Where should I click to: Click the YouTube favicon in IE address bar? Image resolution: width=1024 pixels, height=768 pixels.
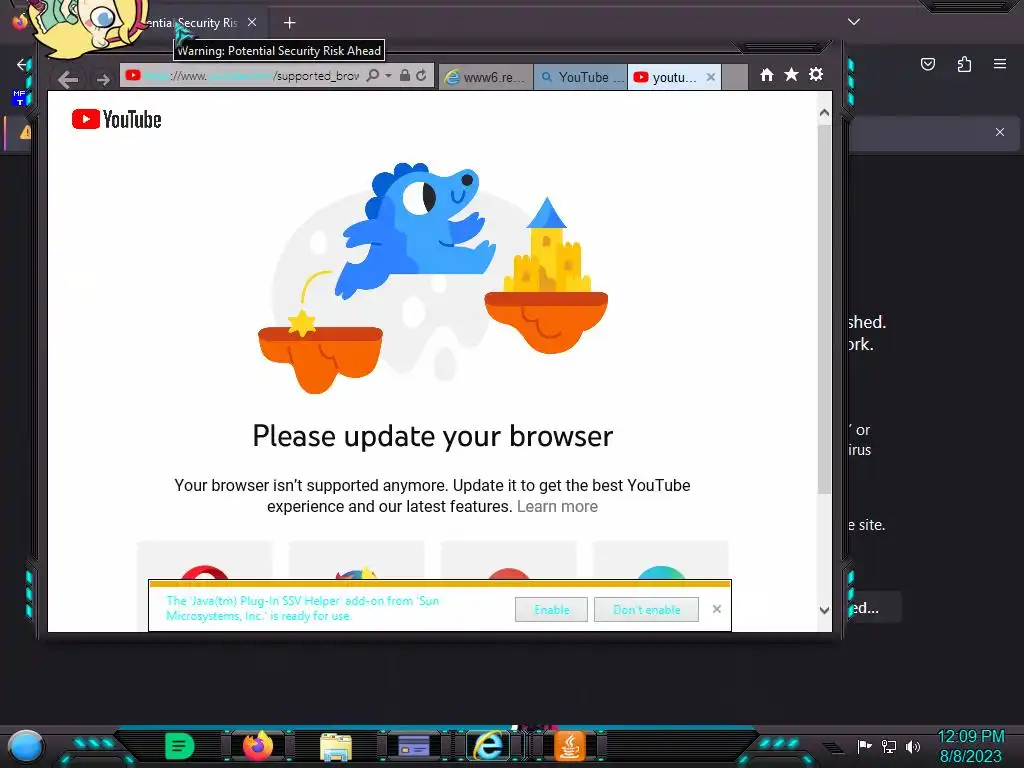pos(133,75)
